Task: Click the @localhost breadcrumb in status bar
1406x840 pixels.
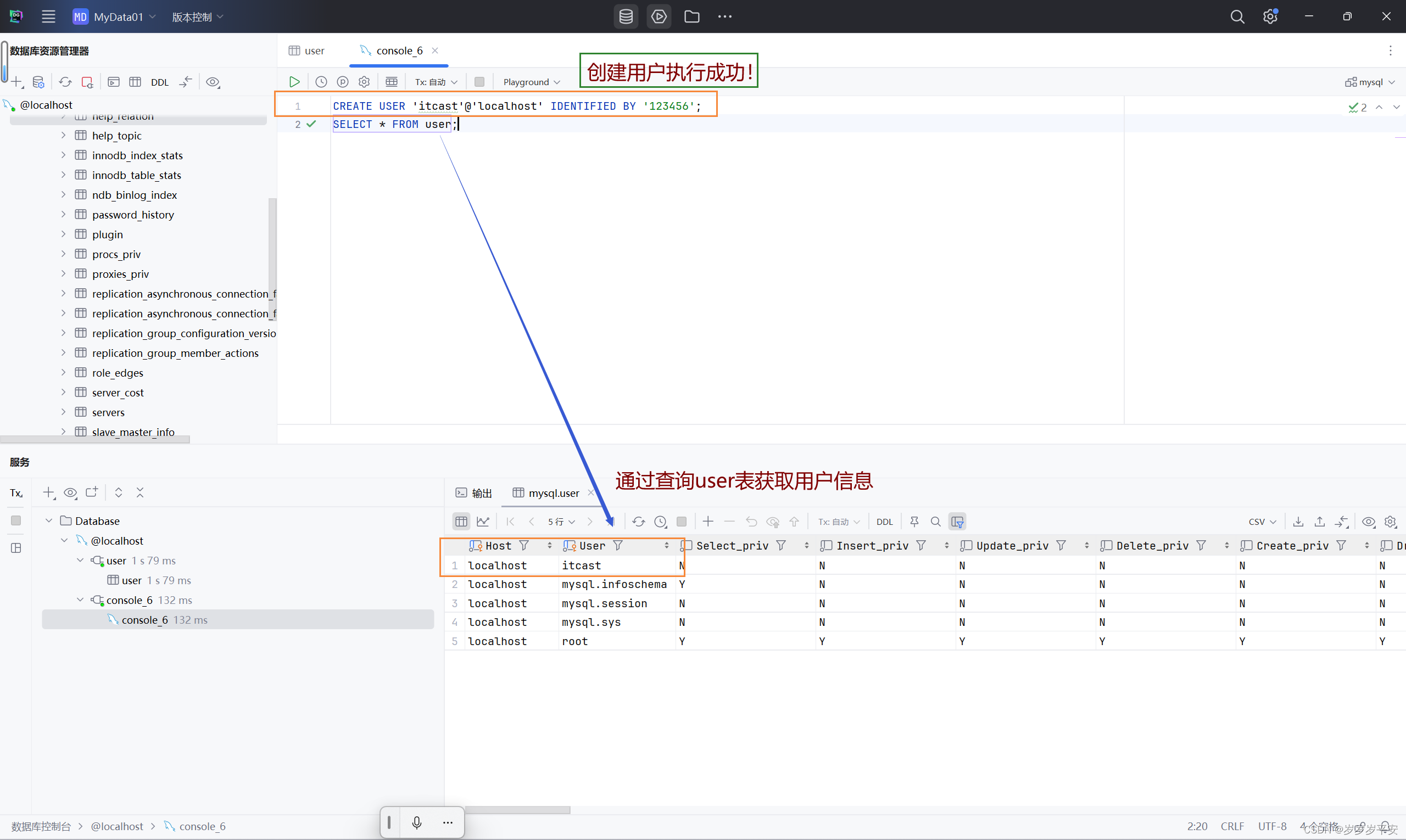Action: click(x=117, y=826)
